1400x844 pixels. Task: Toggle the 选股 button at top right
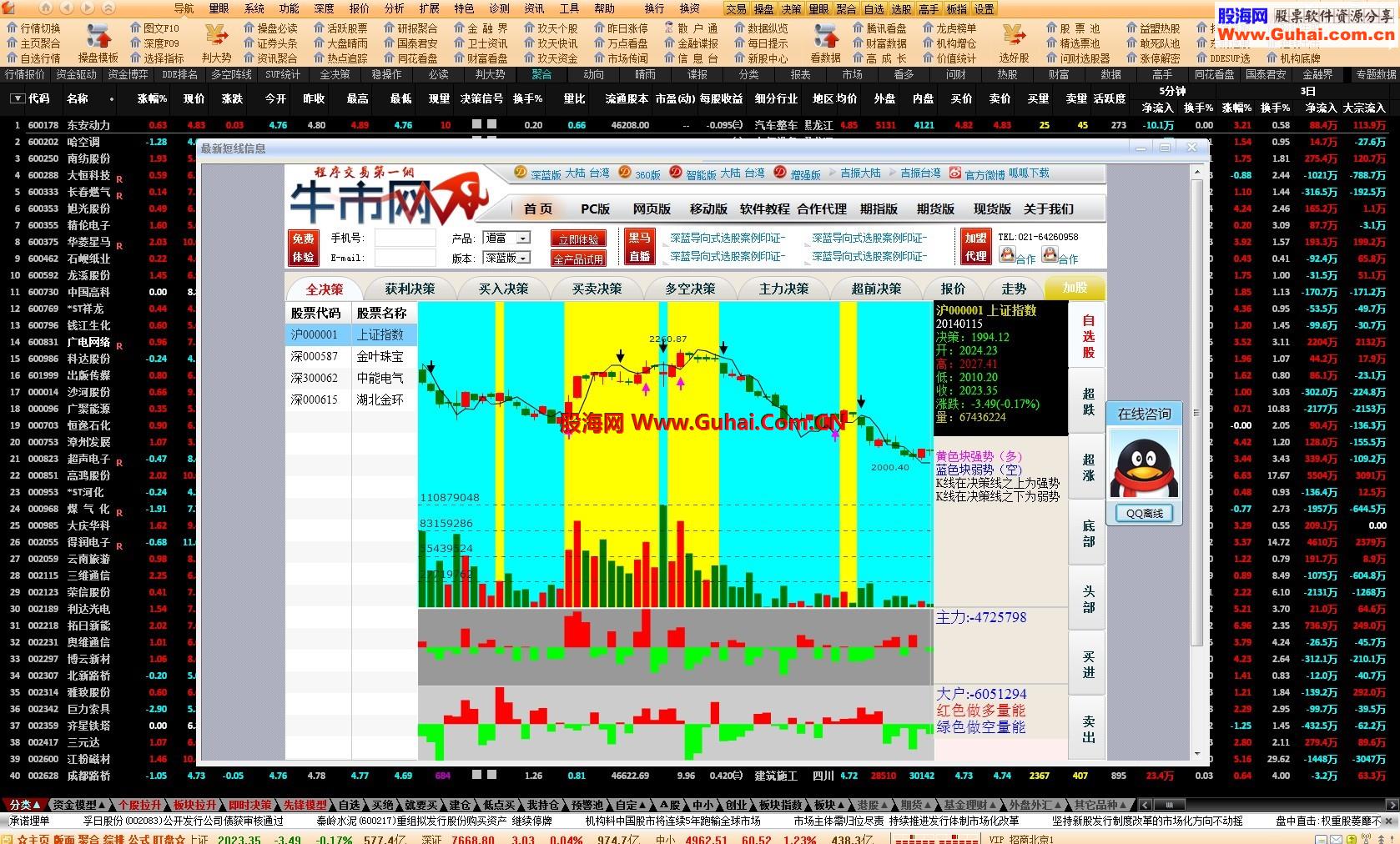point(901,9)
